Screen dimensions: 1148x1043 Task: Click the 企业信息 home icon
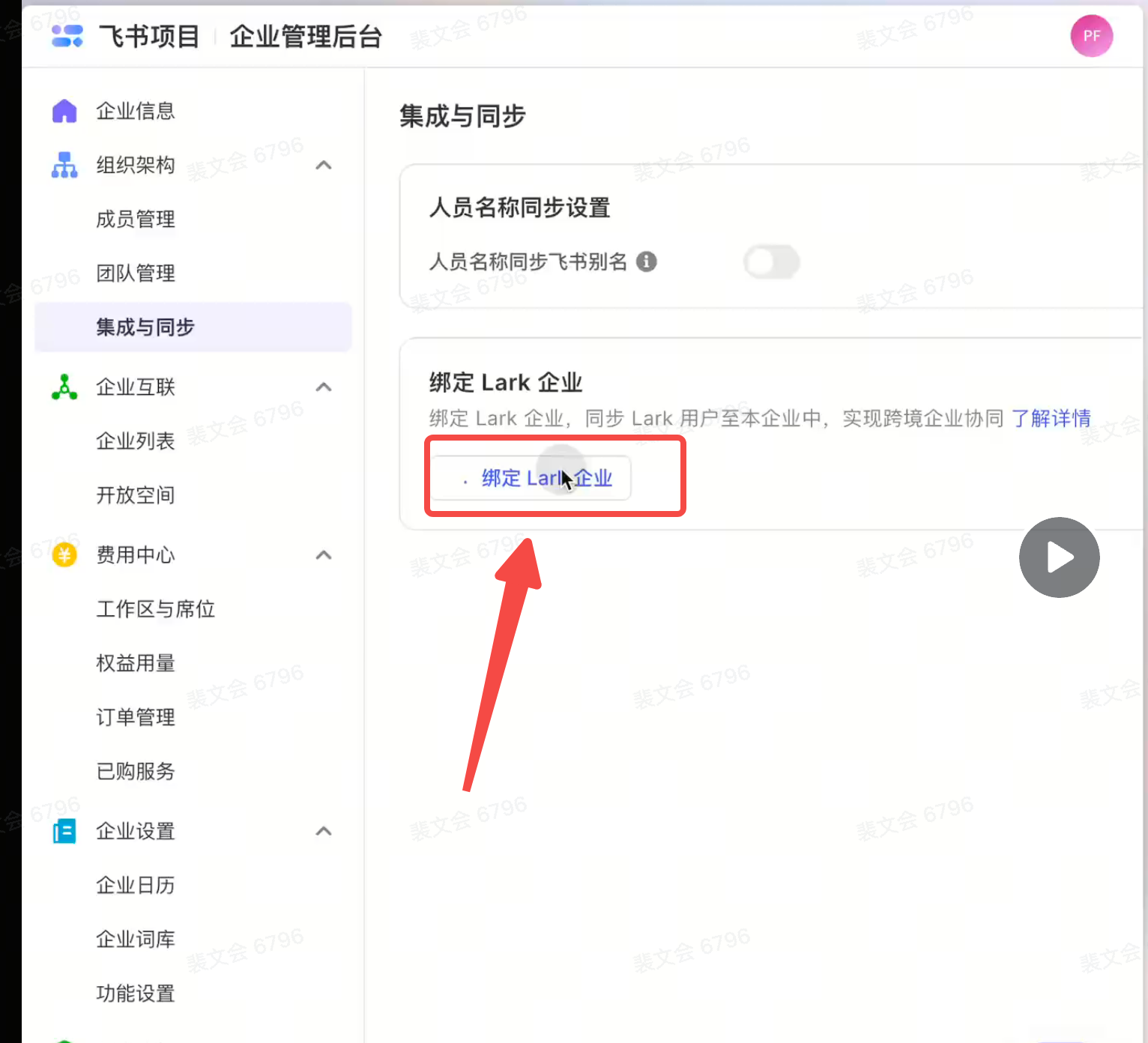click(64, 111)
